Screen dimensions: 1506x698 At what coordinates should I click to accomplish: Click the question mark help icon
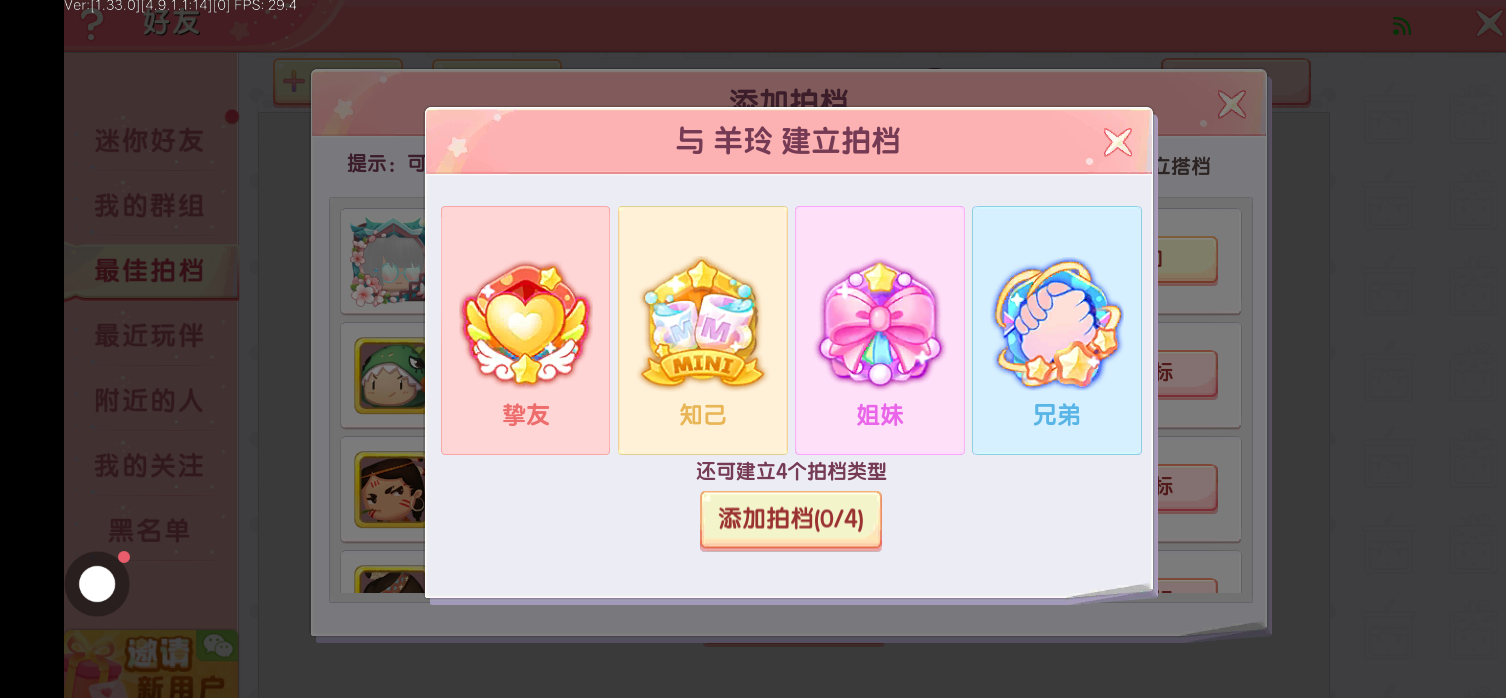pyautogui.click(x=91, y=24)
